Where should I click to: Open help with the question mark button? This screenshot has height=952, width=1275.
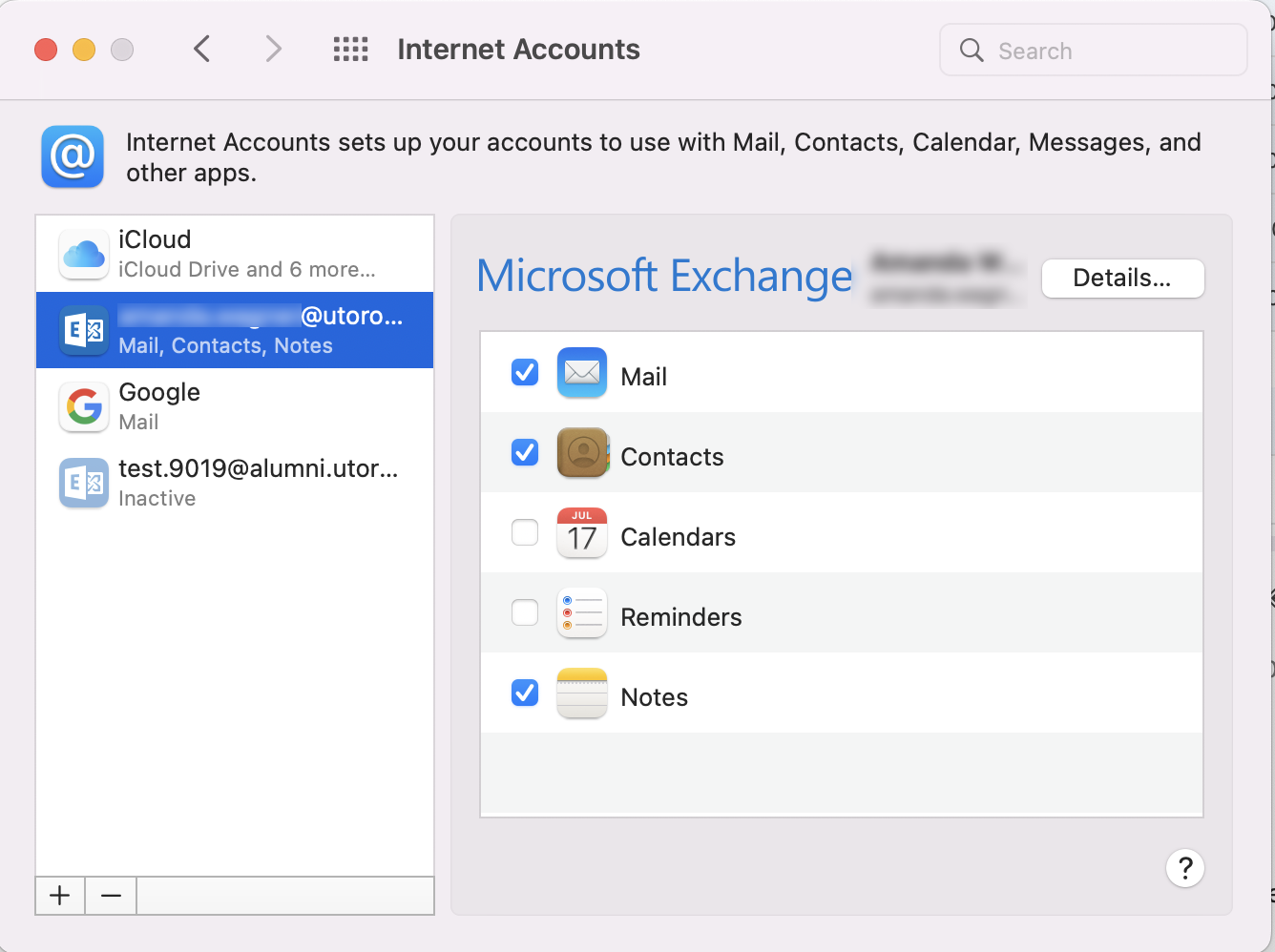1185,868
